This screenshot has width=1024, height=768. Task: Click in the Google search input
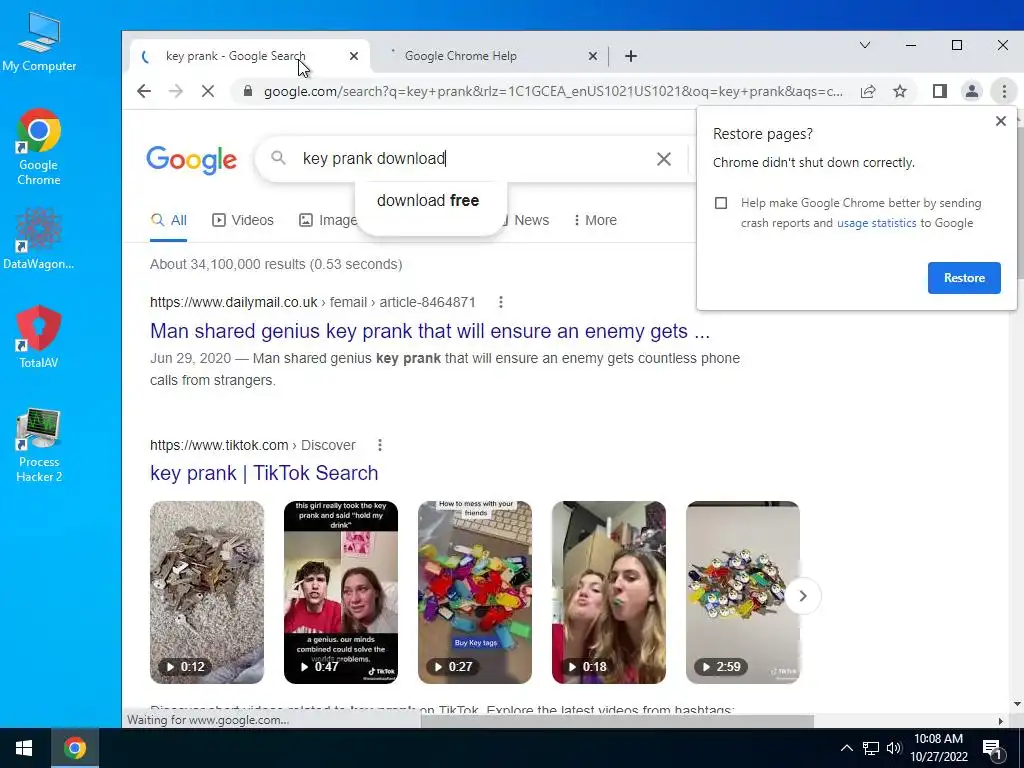tap(473, 159)
